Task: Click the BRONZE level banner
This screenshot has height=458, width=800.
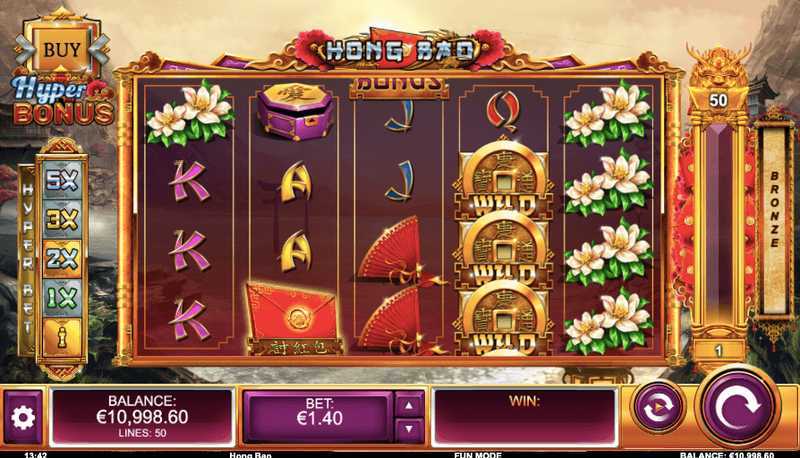Action: coord(774,219)
